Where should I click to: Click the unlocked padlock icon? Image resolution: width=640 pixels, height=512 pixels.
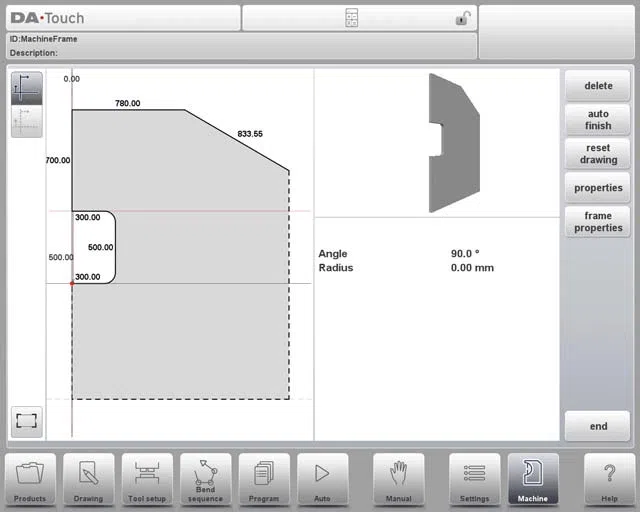tap(462, 18)
